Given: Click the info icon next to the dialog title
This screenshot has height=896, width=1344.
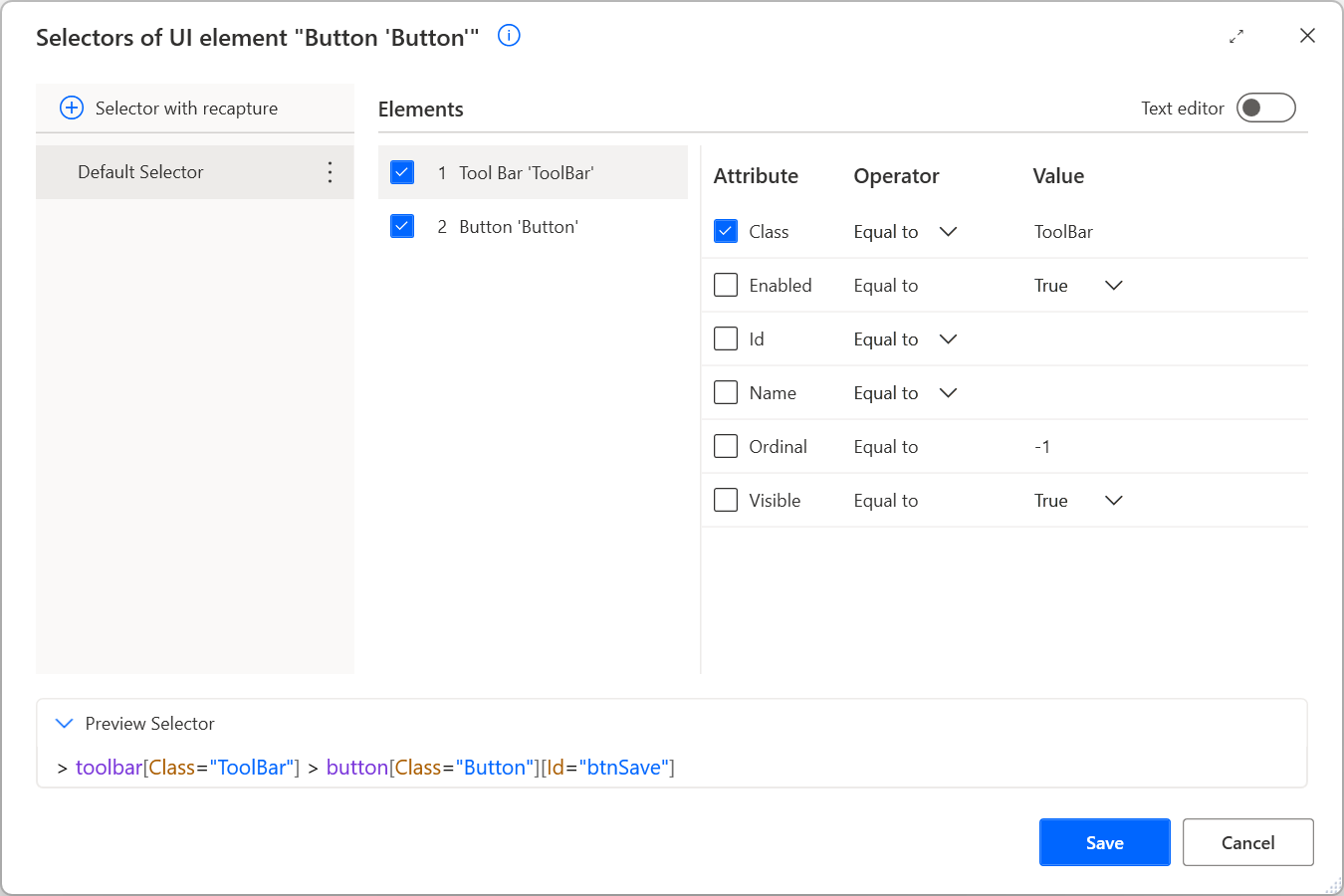Looking at the screenshot, I should (x=508, y=35).
